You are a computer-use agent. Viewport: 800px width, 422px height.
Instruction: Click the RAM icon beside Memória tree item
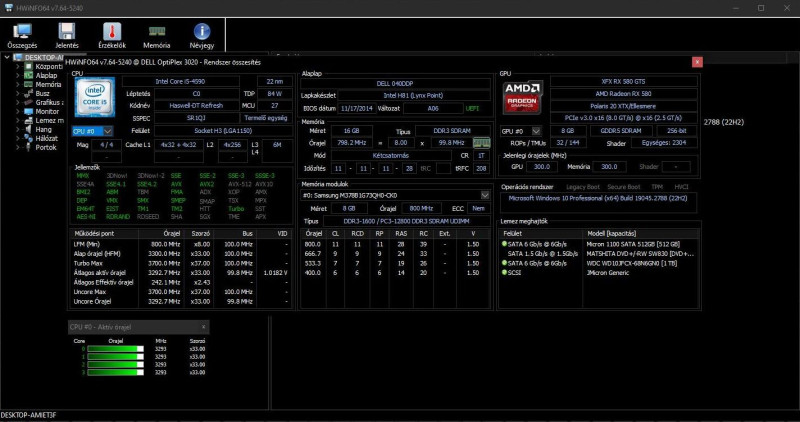click(x=28, y=85)
